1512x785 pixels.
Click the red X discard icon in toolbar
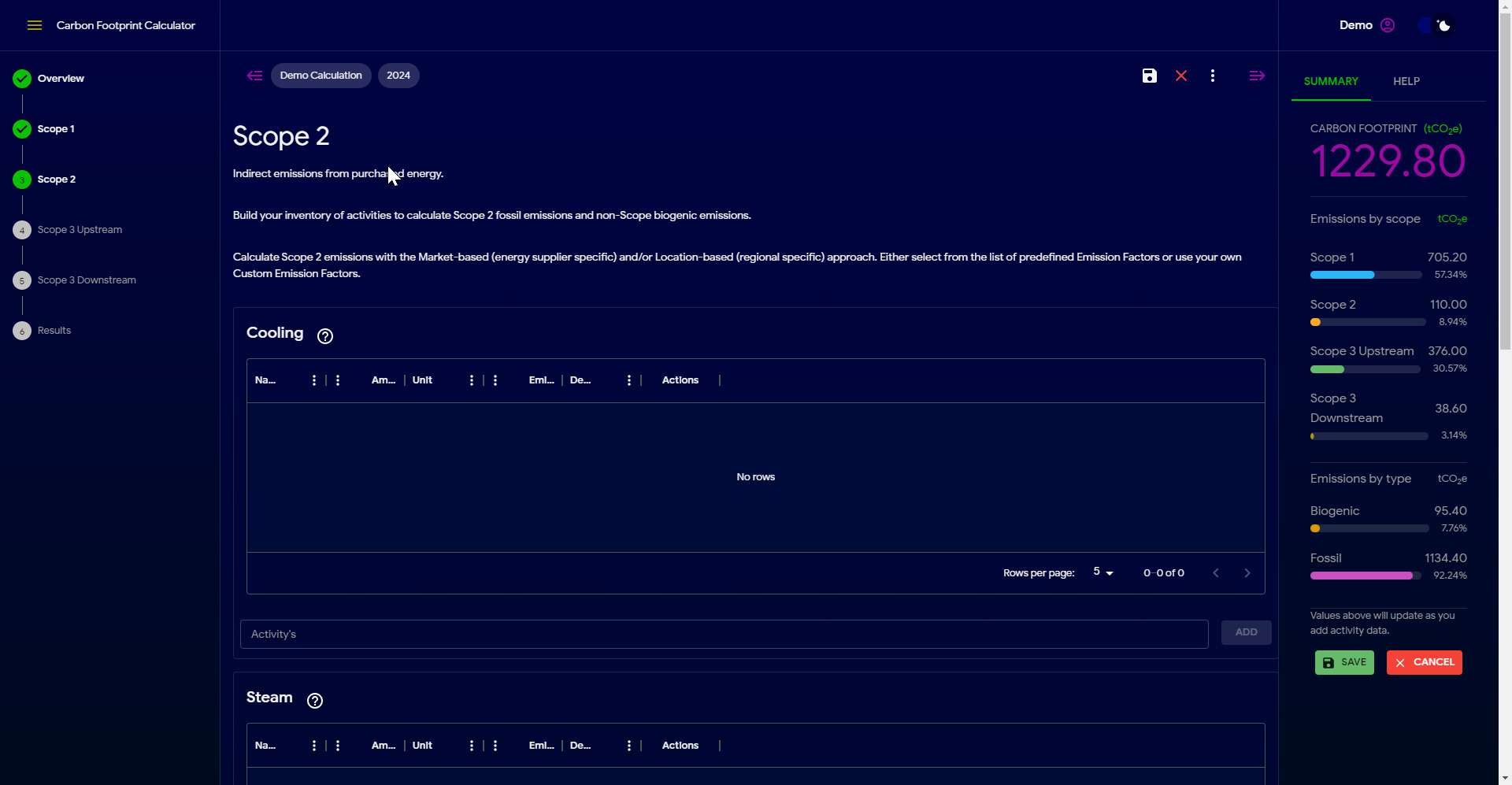(1181, 76)
